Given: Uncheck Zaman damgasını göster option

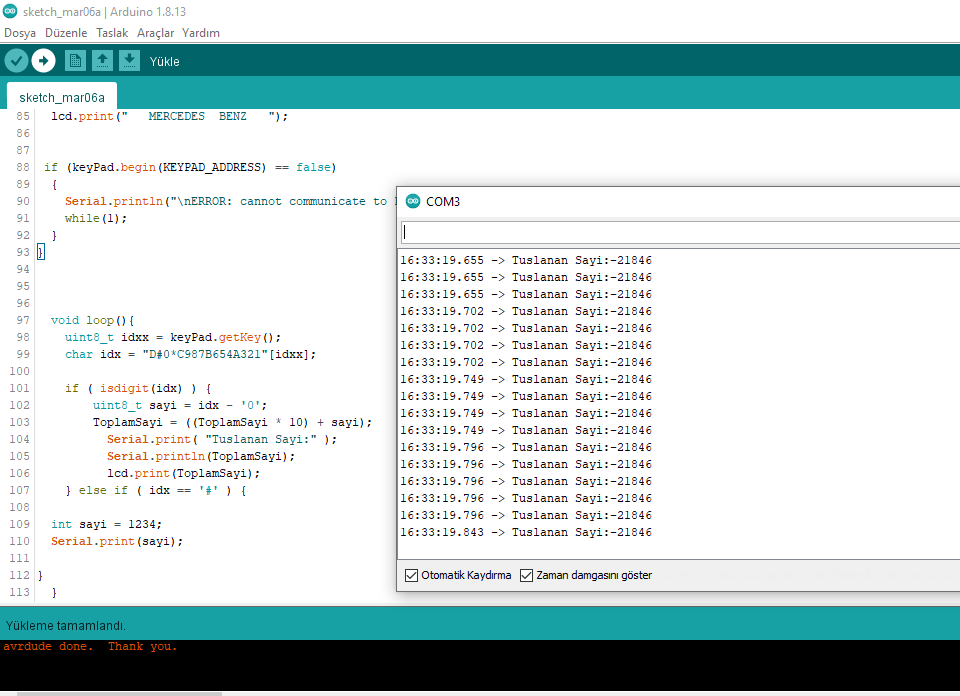Looking at the screenshot, I should 527,575.
